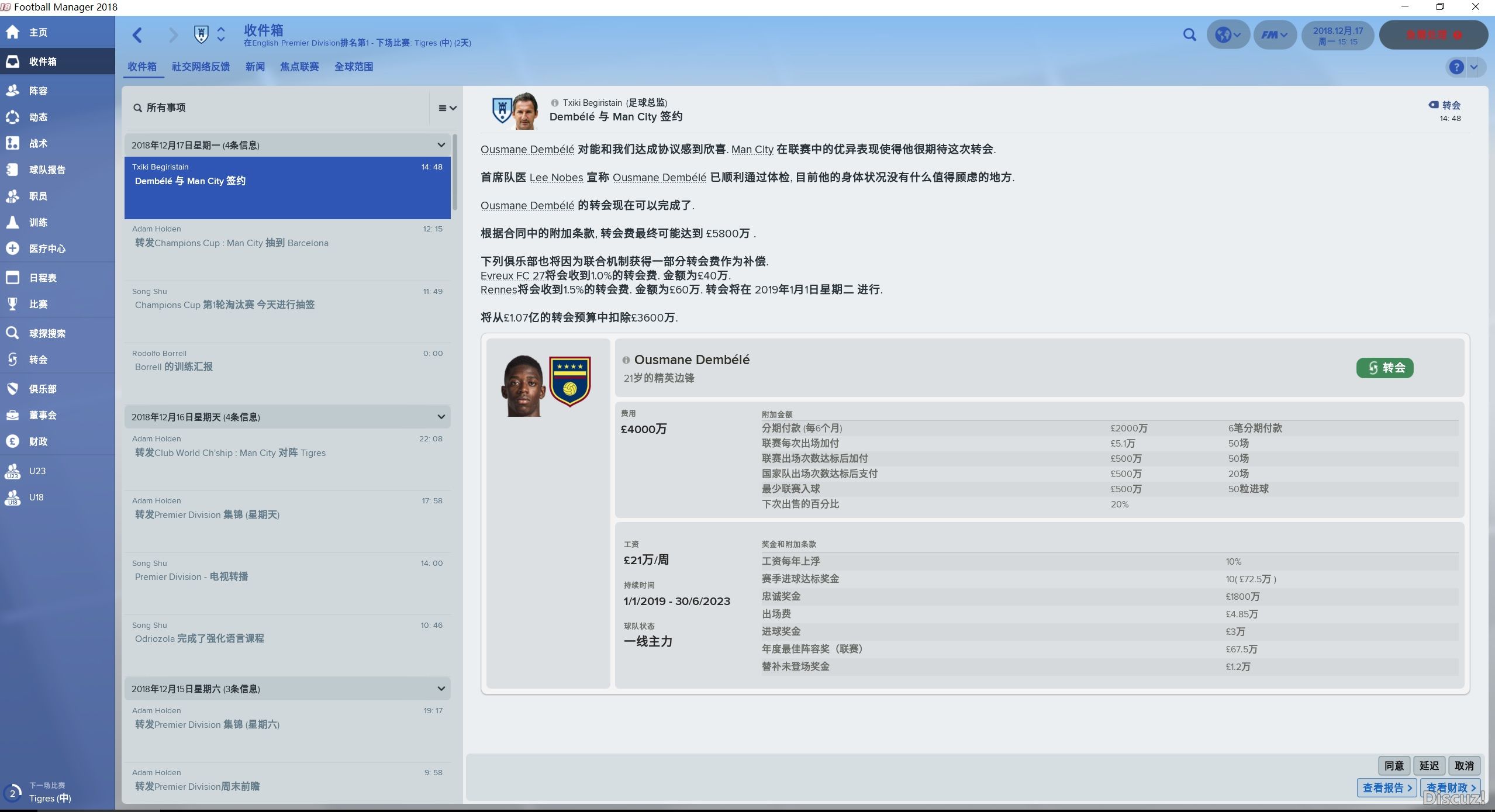Image resolution: width=1495 pixels, height=812 pixels.
Task: Click the info icon beside Ousmane Dembélé
Action: [x=626, y=360]
